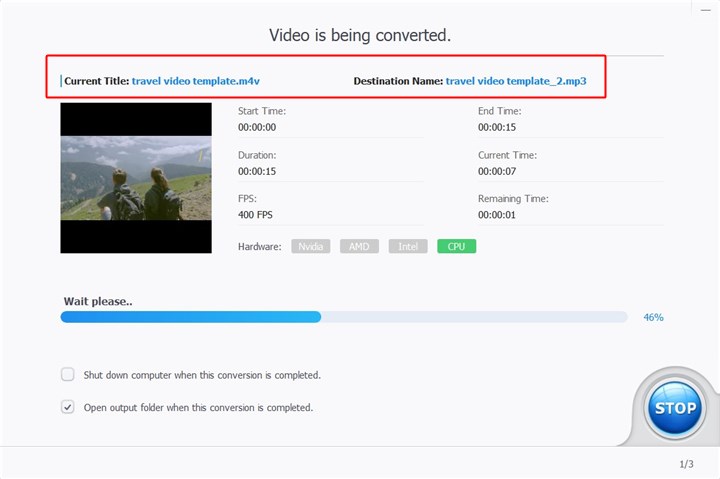This screenshot has height=479, width=720.
Task: Click the End Time value 00:00:15
Action: click(497, 127)
